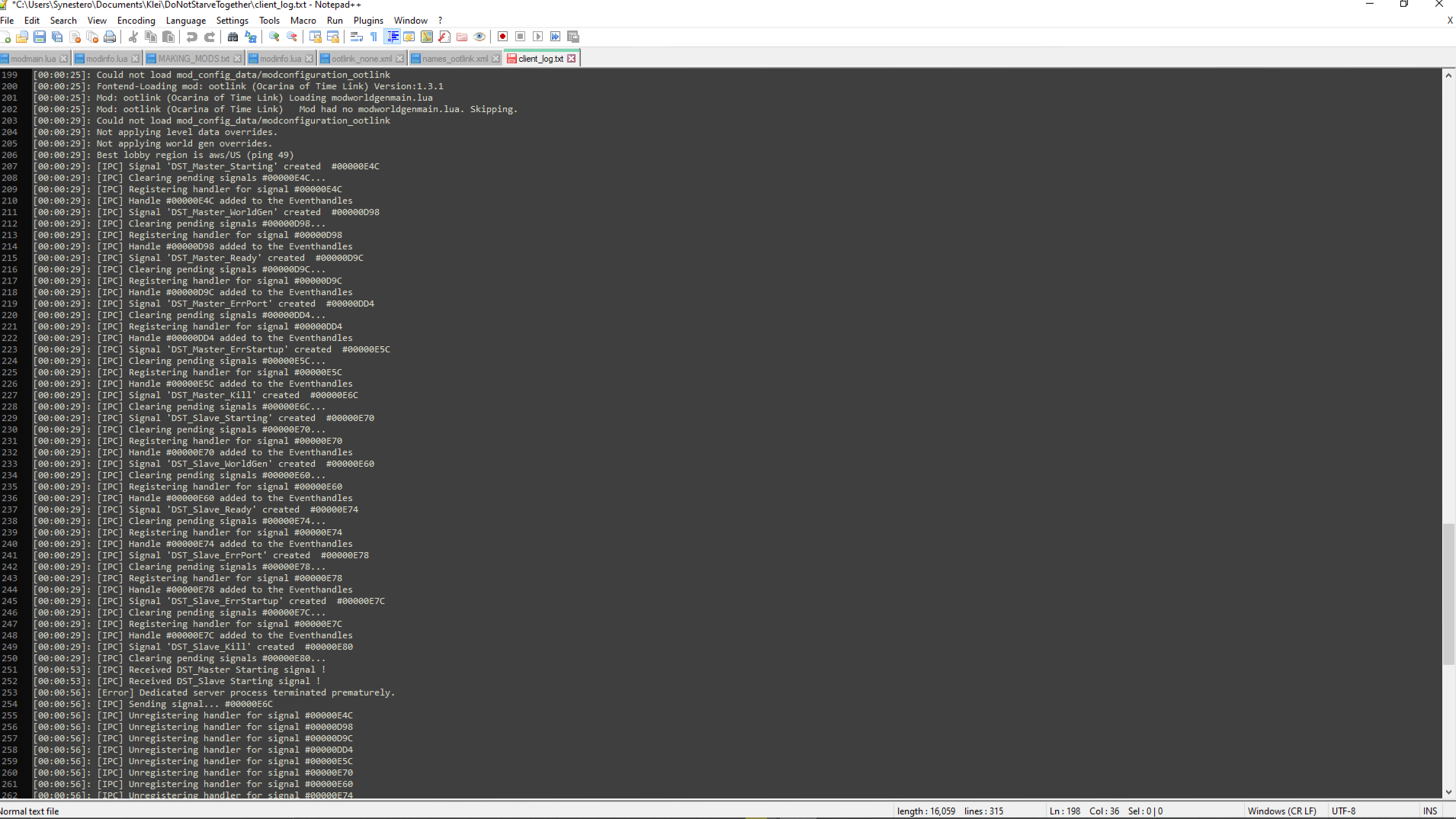Toggle Word Wrap in the toolbar
Screen dimensions: 1456x819
(356, 37)
